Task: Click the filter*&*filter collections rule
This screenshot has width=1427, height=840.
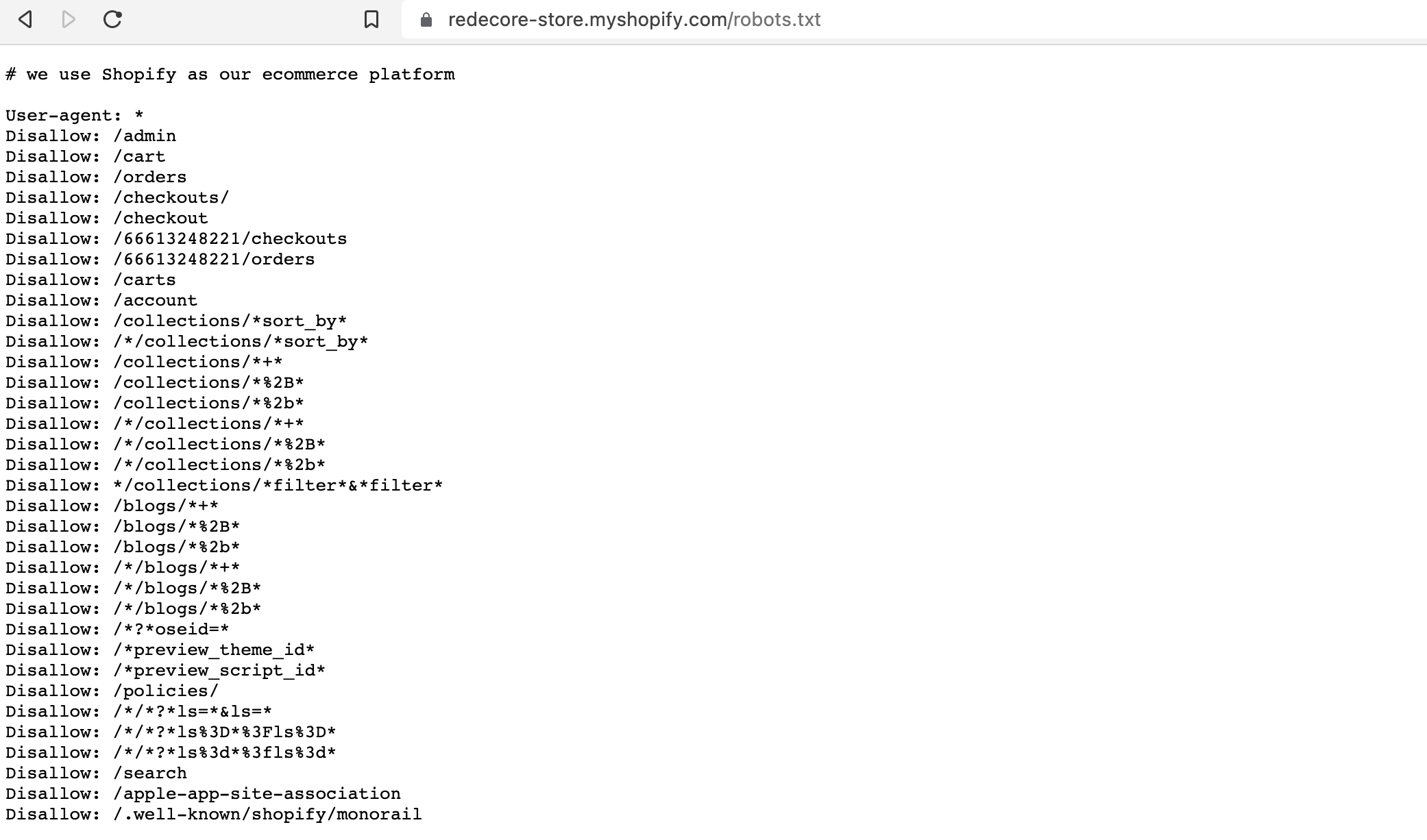Action: click(x=224, y=485)
